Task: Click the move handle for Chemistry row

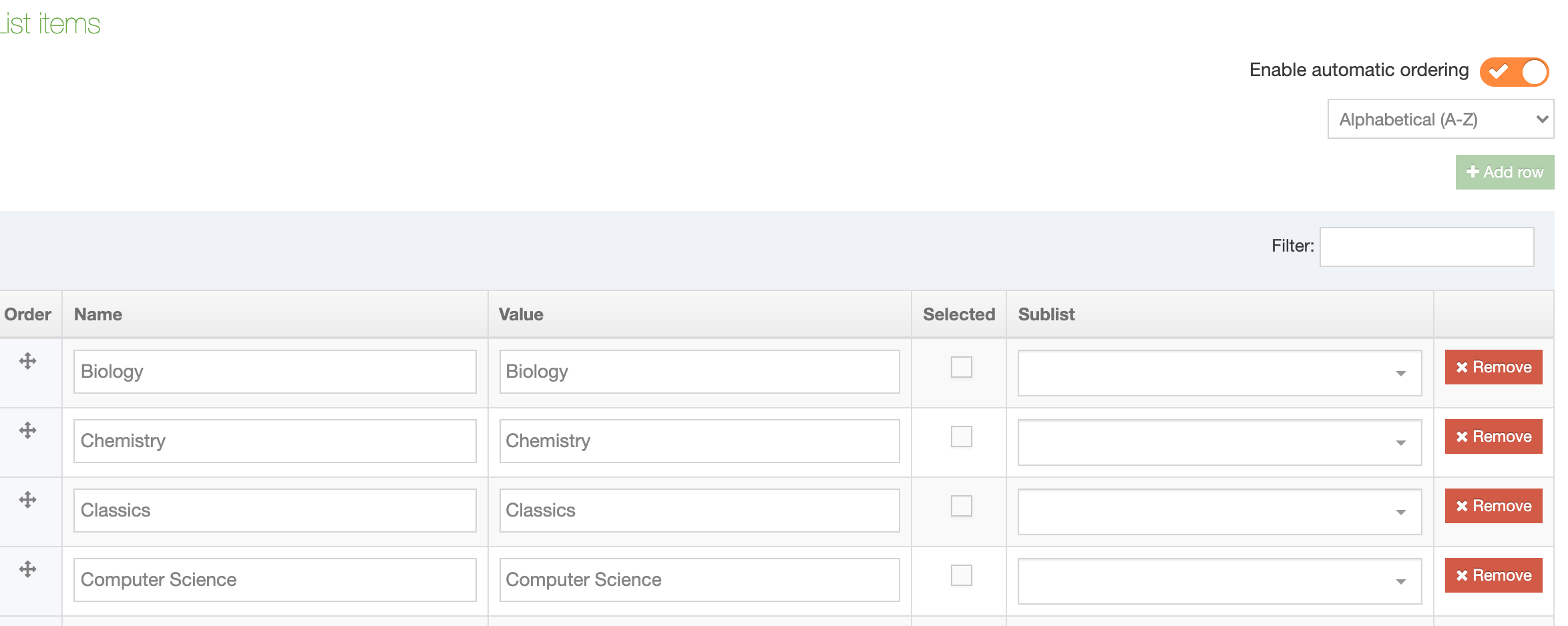Action: [27, 430]
